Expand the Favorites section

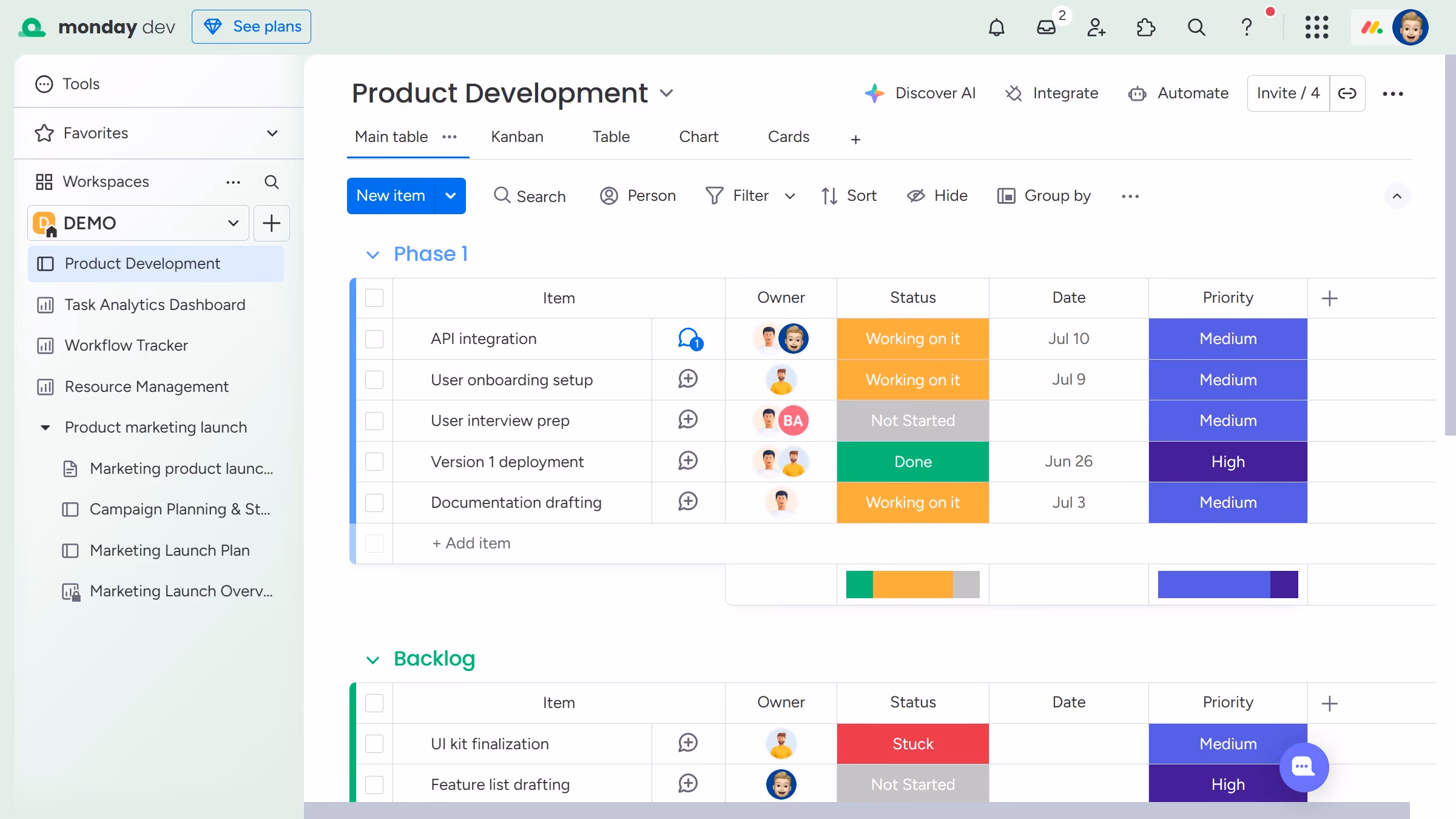coord(272,133)
